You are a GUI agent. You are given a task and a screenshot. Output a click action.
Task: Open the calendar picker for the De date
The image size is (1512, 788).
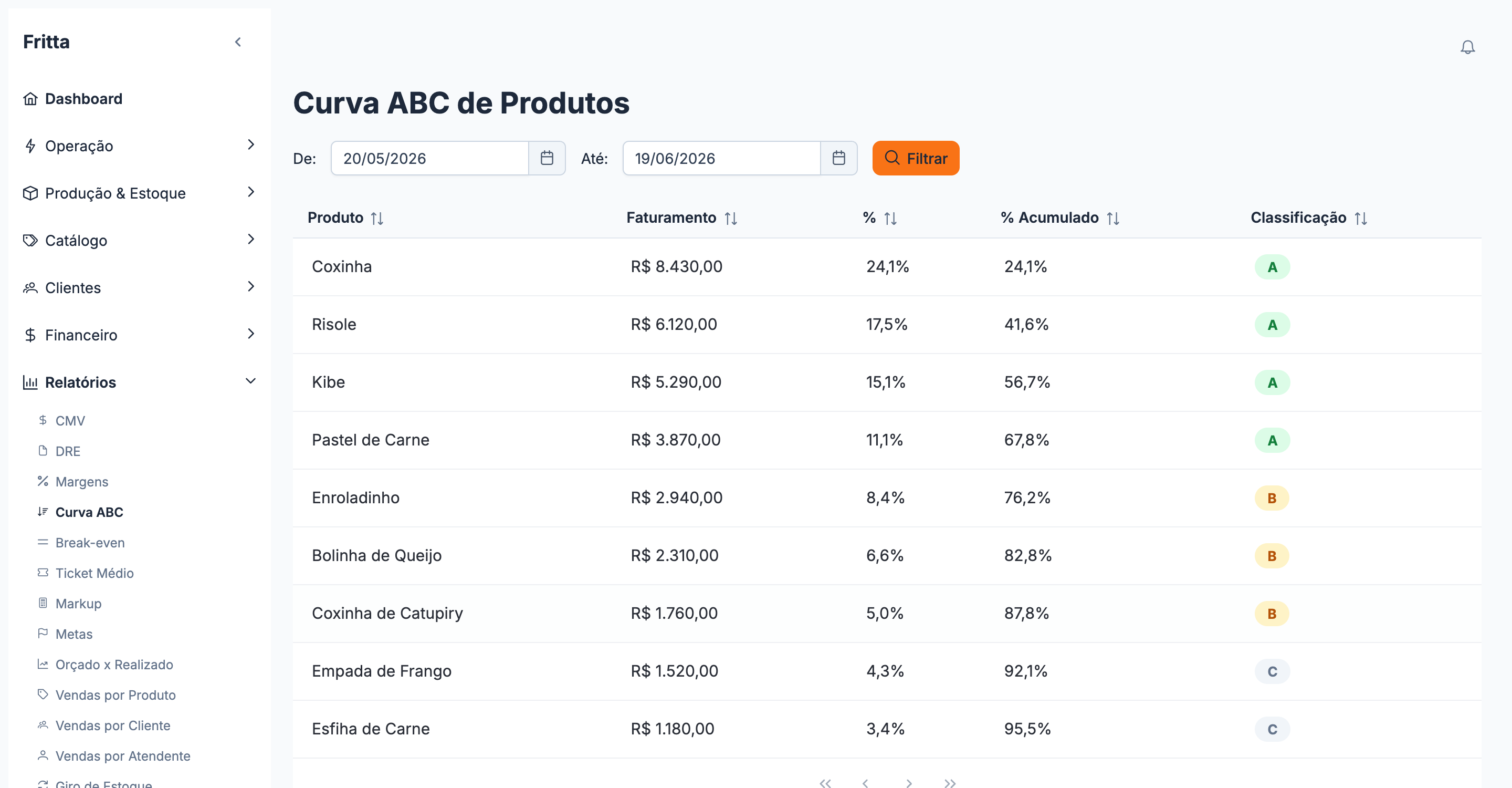click(547, 158)
